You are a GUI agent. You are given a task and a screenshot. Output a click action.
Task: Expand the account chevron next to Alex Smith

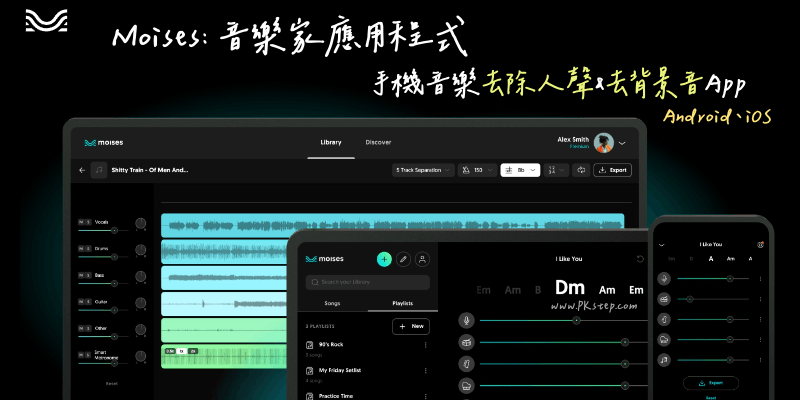pyautogui.click(x=622, y=143)
